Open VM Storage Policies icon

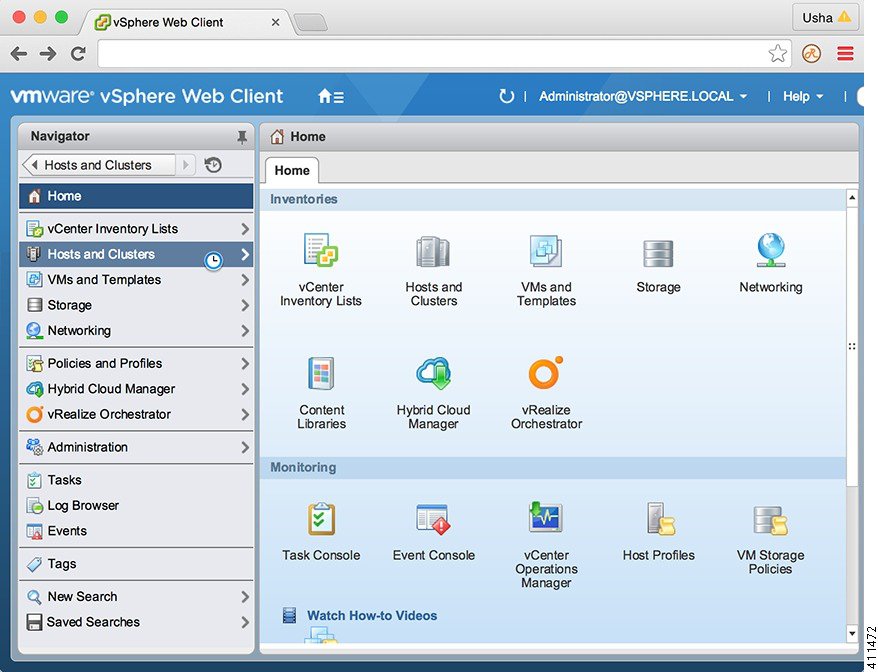(x=771, y=520)
